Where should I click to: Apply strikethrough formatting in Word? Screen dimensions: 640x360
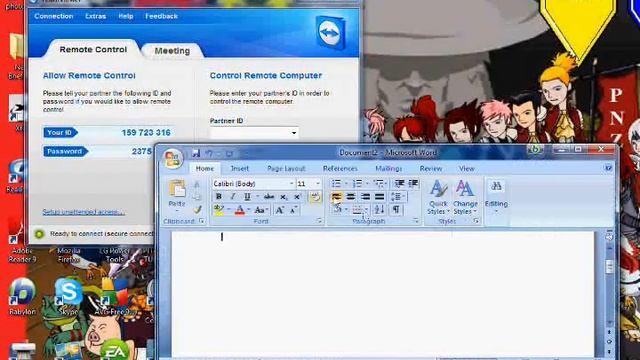point(269,197)
